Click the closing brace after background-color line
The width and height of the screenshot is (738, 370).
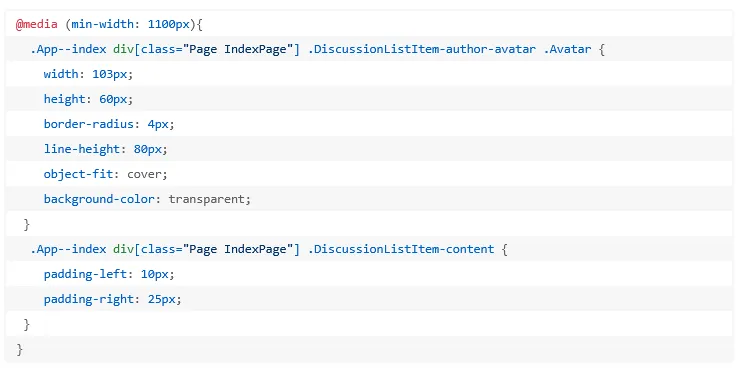coord(26,225)
